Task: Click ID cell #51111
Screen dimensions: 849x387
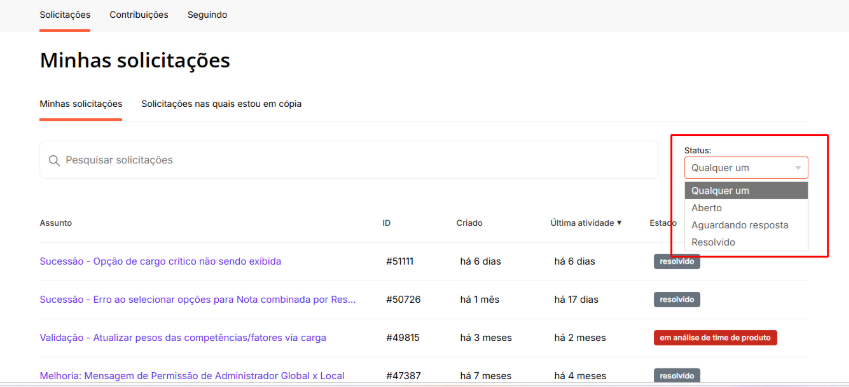Action: click(x=400, y=261)
